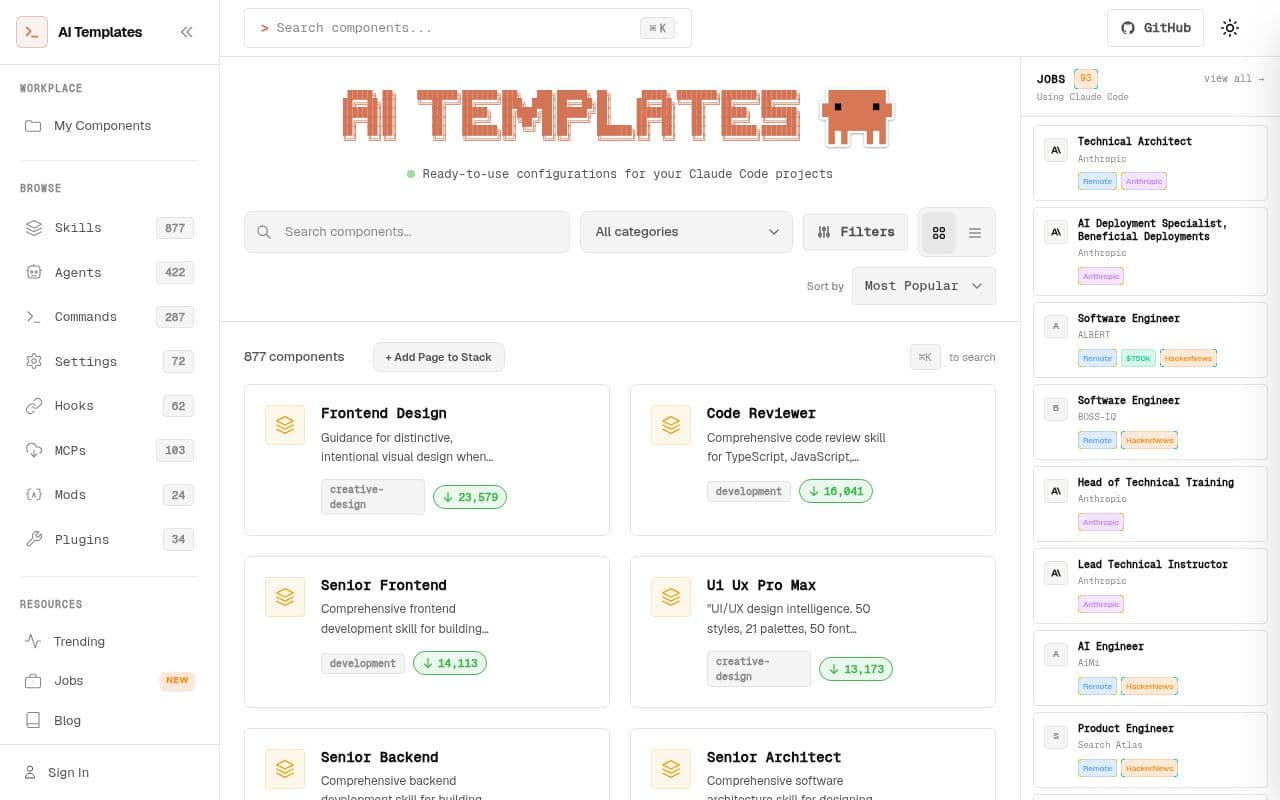Open the All categories dropdown
This screenshot has width=1280, height=800.
click(686, 232)
